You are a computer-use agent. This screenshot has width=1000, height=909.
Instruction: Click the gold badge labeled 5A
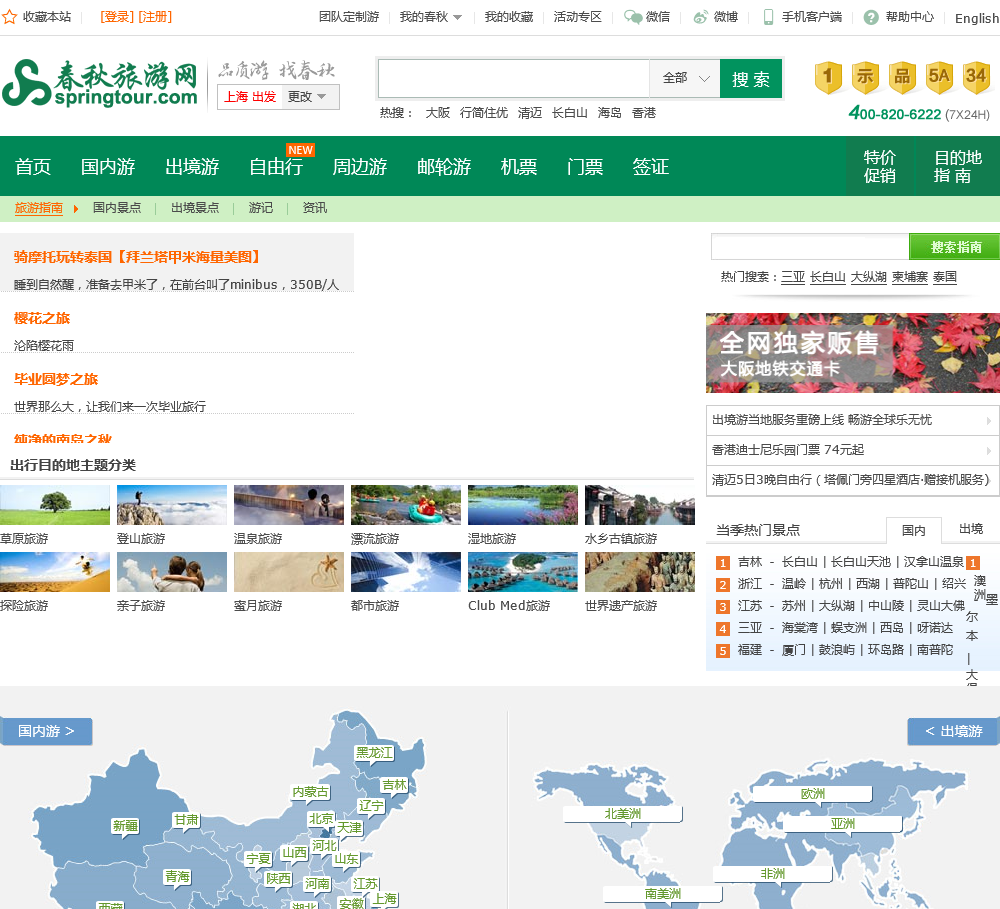(939, 78)
